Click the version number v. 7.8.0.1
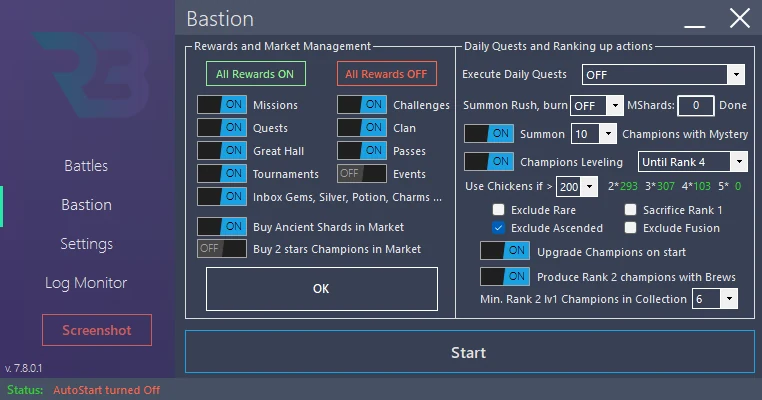 point(23,368)
